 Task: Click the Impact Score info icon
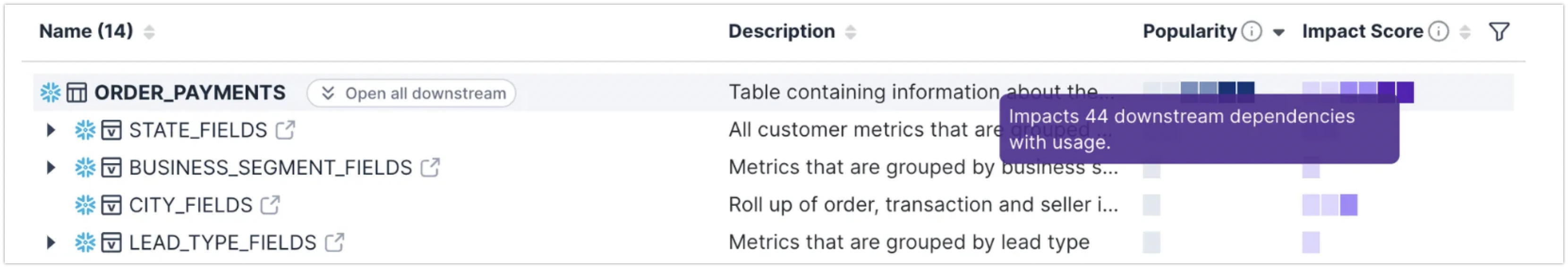pos(1438,32)
